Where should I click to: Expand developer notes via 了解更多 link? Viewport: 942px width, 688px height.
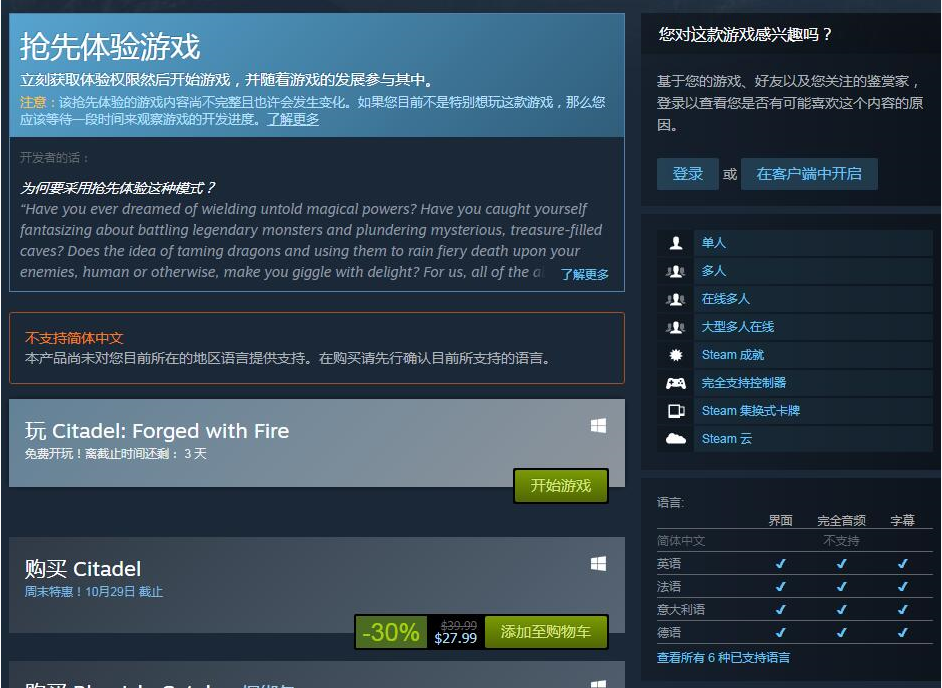point(584,275)
